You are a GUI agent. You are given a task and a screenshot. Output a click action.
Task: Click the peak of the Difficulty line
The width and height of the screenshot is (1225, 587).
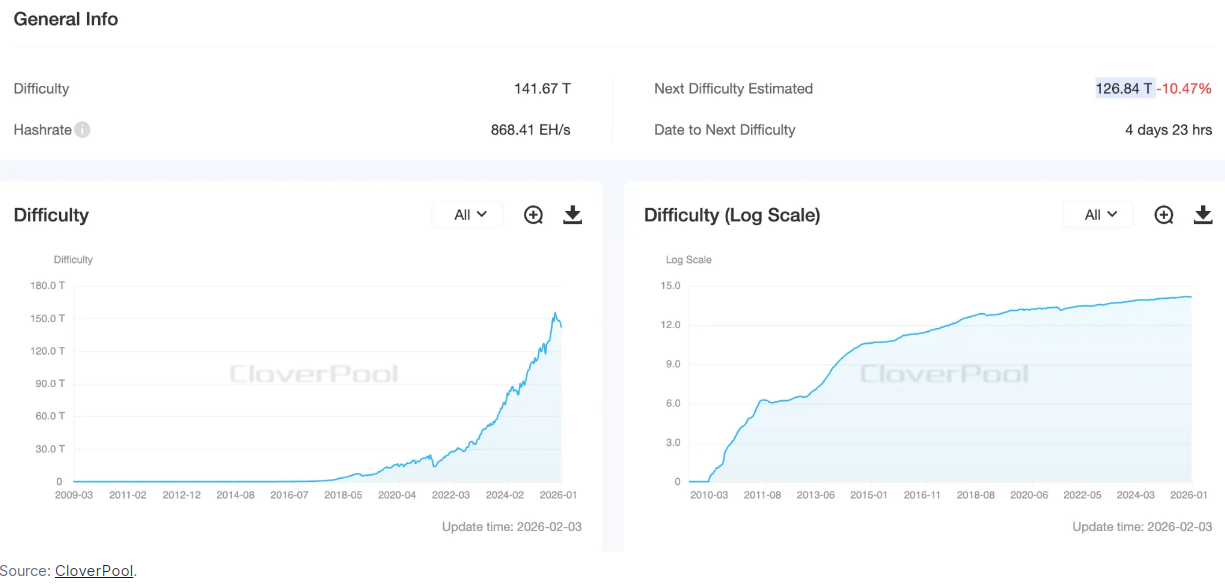(555, 313)
